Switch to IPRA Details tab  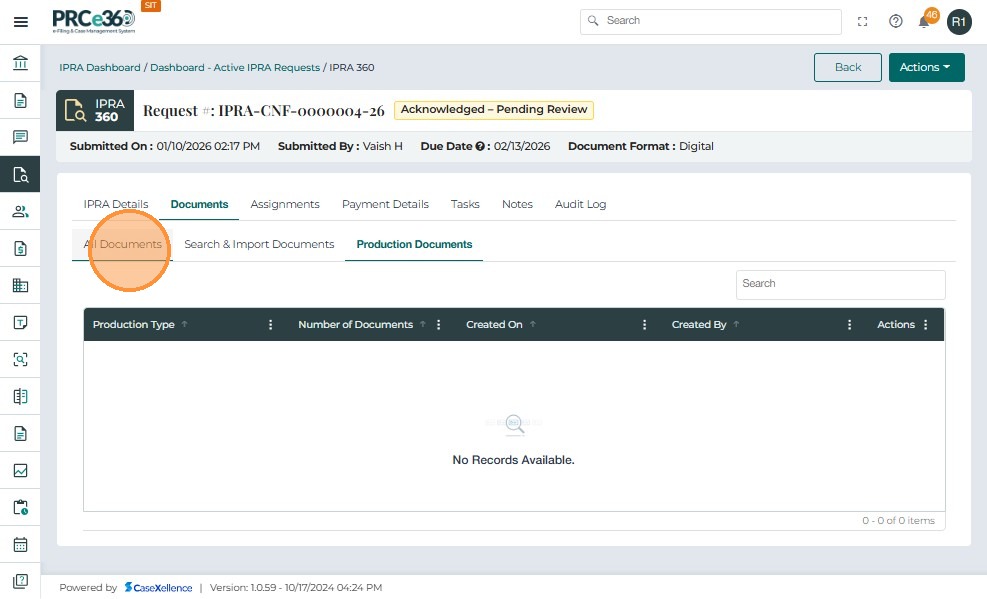pos(116,204)
